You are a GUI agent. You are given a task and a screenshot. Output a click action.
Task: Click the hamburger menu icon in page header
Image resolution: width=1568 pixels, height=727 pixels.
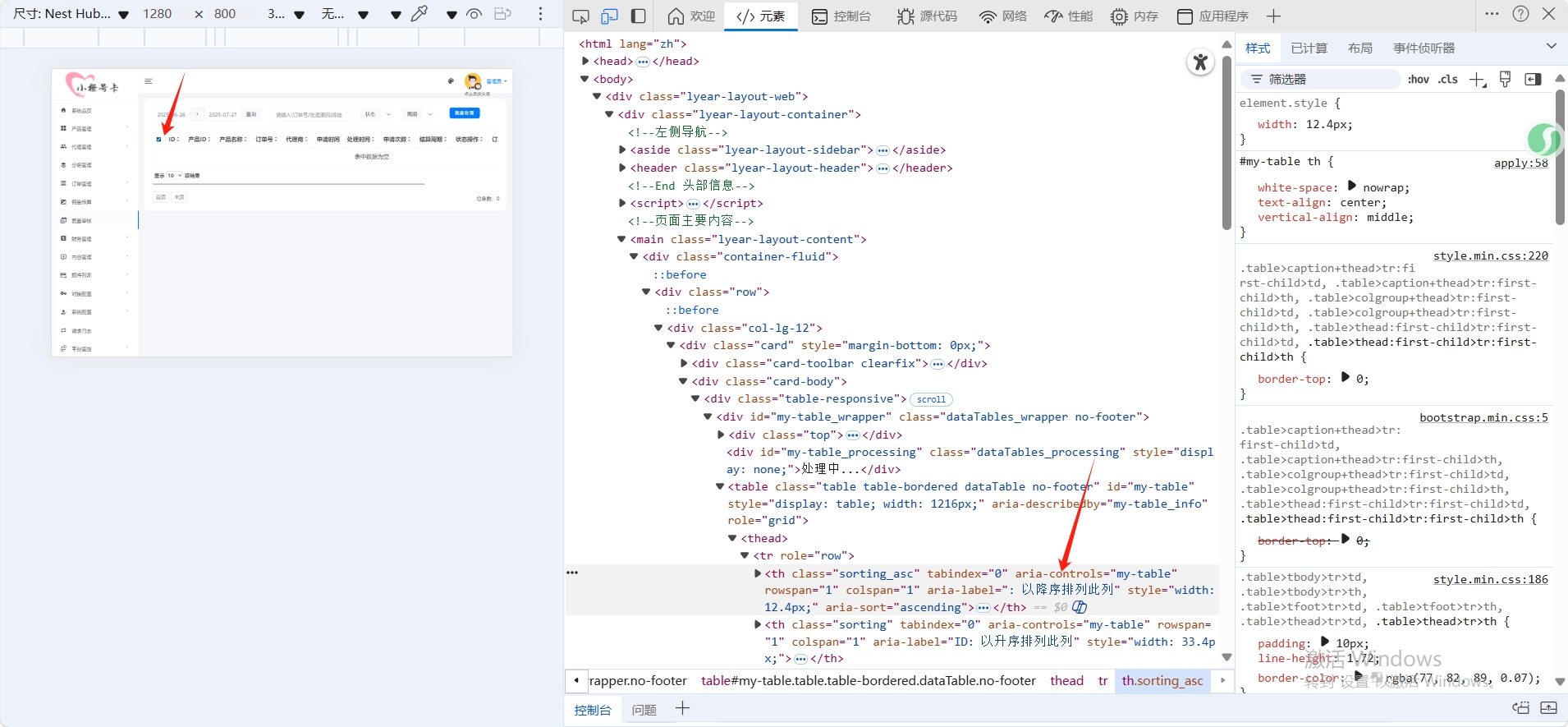click(149, 81)
